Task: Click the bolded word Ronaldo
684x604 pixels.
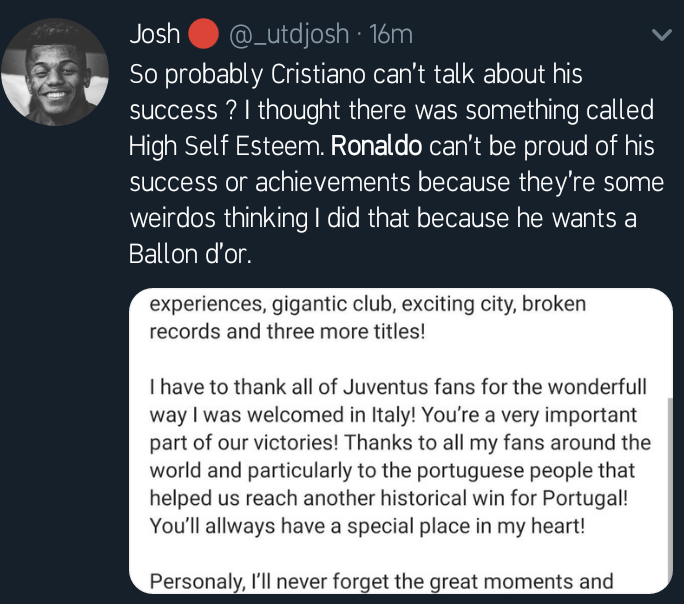Action: pyautogui.click(x=377, y=146)
